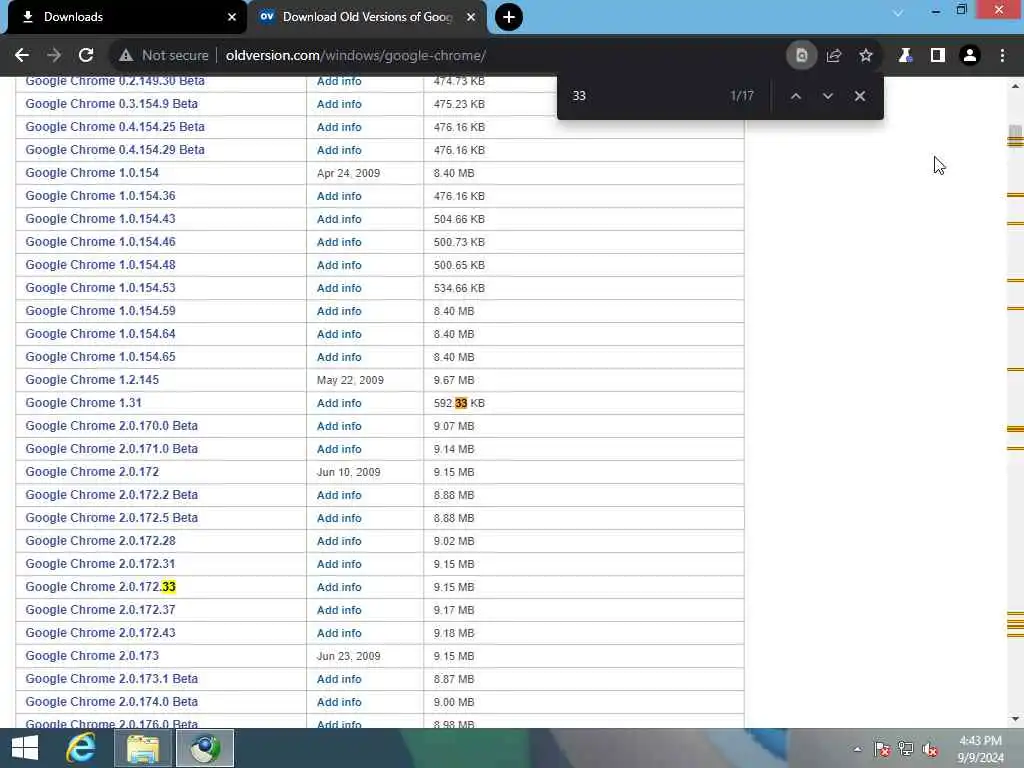This screenshot has width=1024, height=768.
Task: Close the Download Old Versions tab
Action: coord(471,17)
